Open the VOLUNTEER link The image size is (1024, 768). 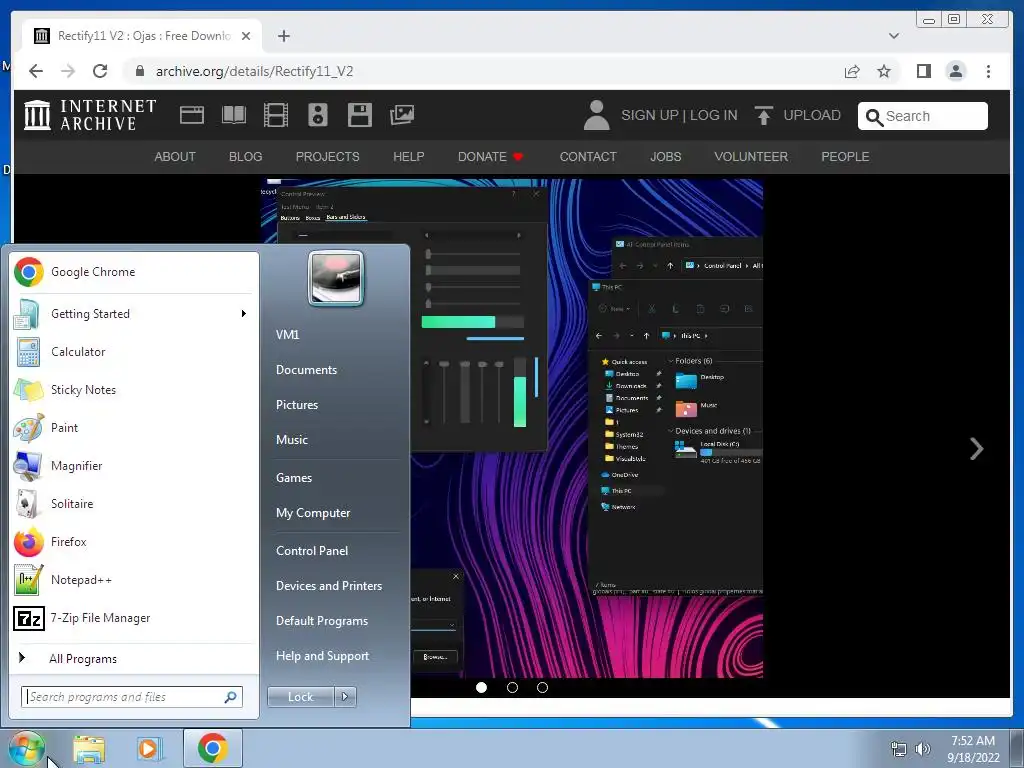click(751, 157)
